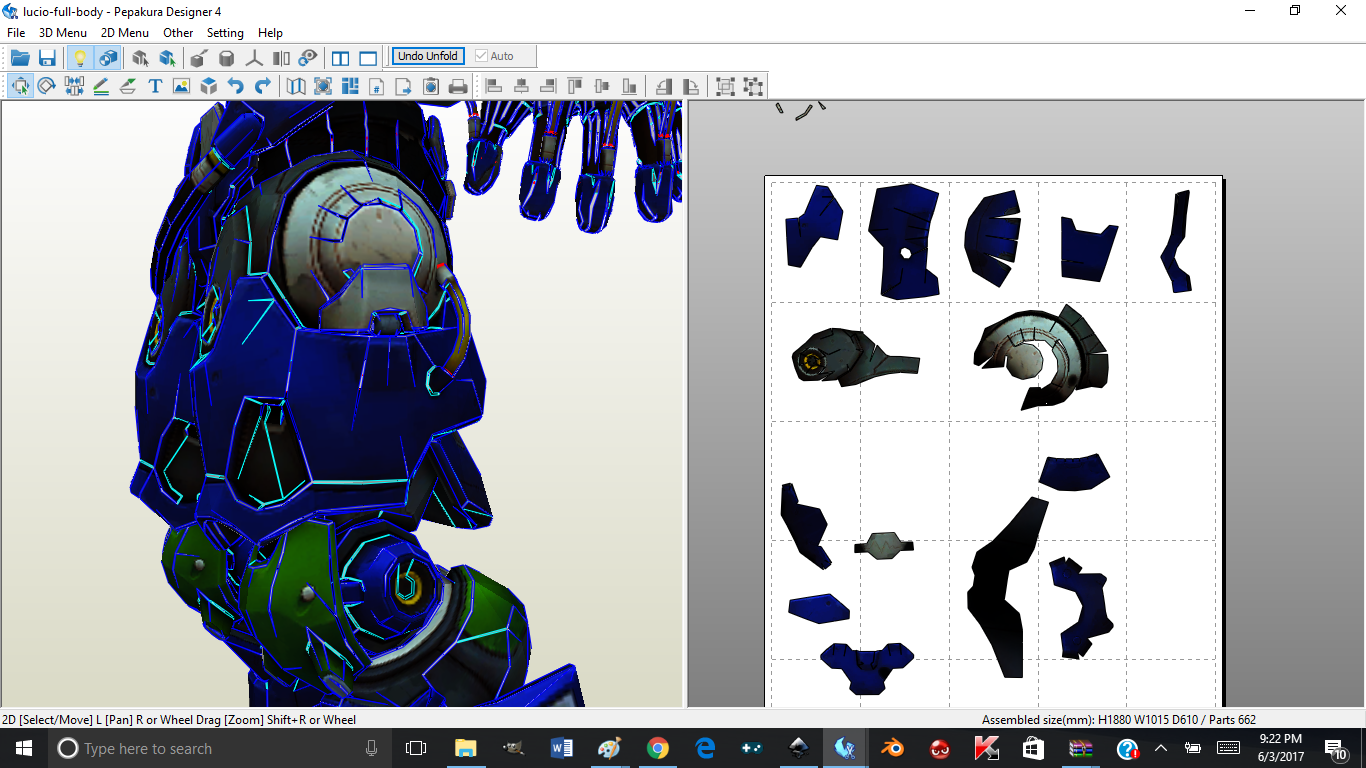Click the Undo Unfold button
Screen dimensions: 1366x768
(x=428, y=56)
